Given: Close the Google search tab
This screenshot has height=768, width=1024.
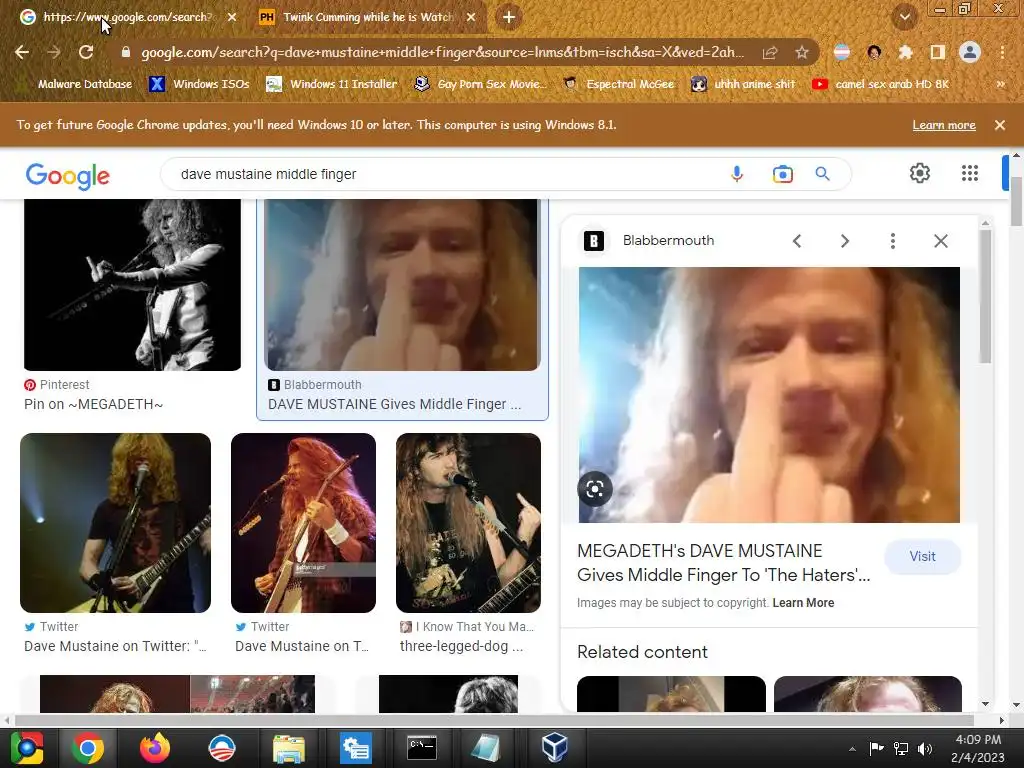Looking at the screenshot, I should pos(232,17).
